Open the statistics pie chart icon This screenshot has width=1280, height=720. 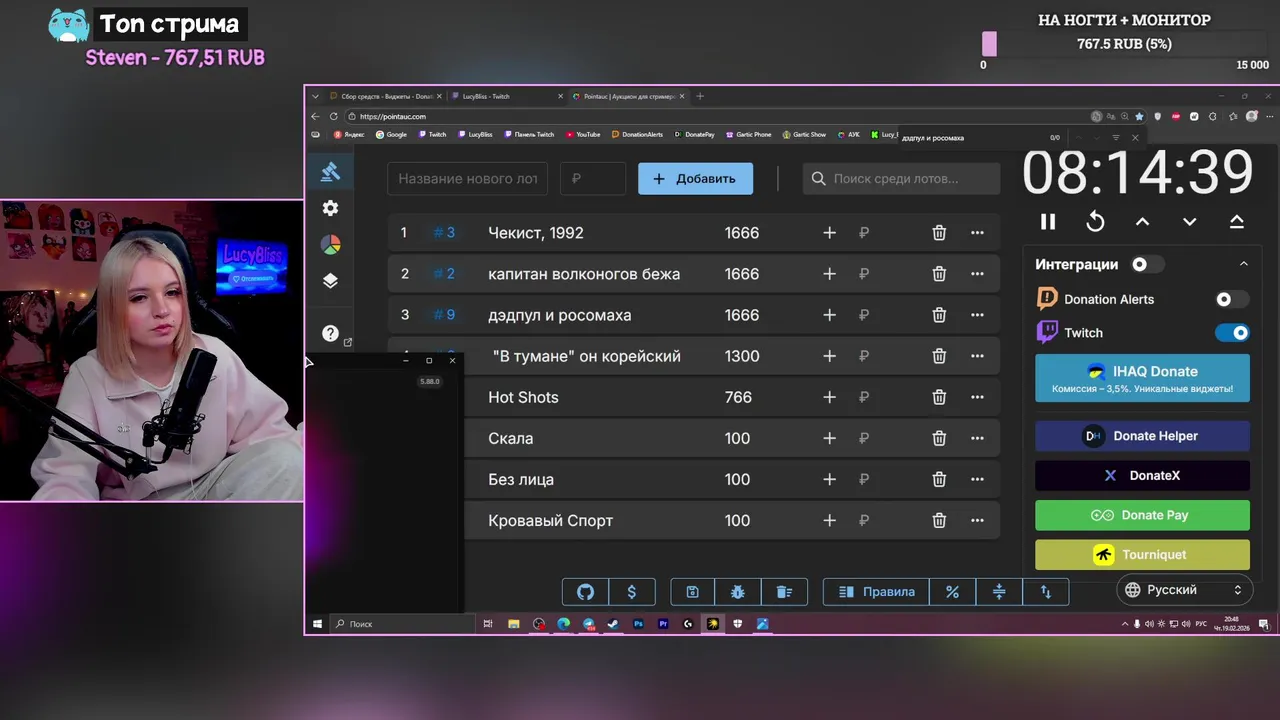click(330, 245)
